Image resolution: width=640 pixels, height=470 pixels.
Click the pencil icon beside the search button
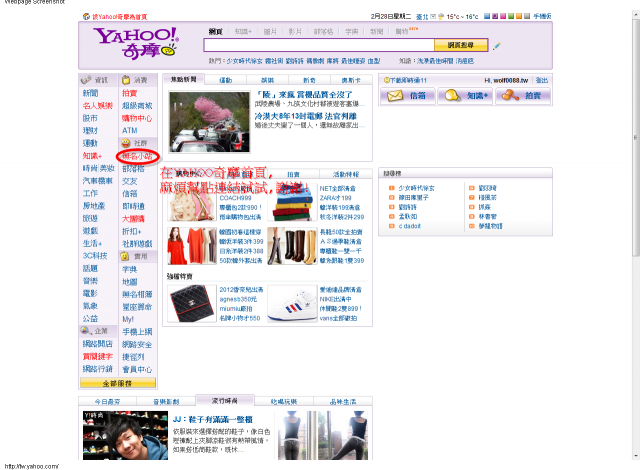tap(496, 46)
